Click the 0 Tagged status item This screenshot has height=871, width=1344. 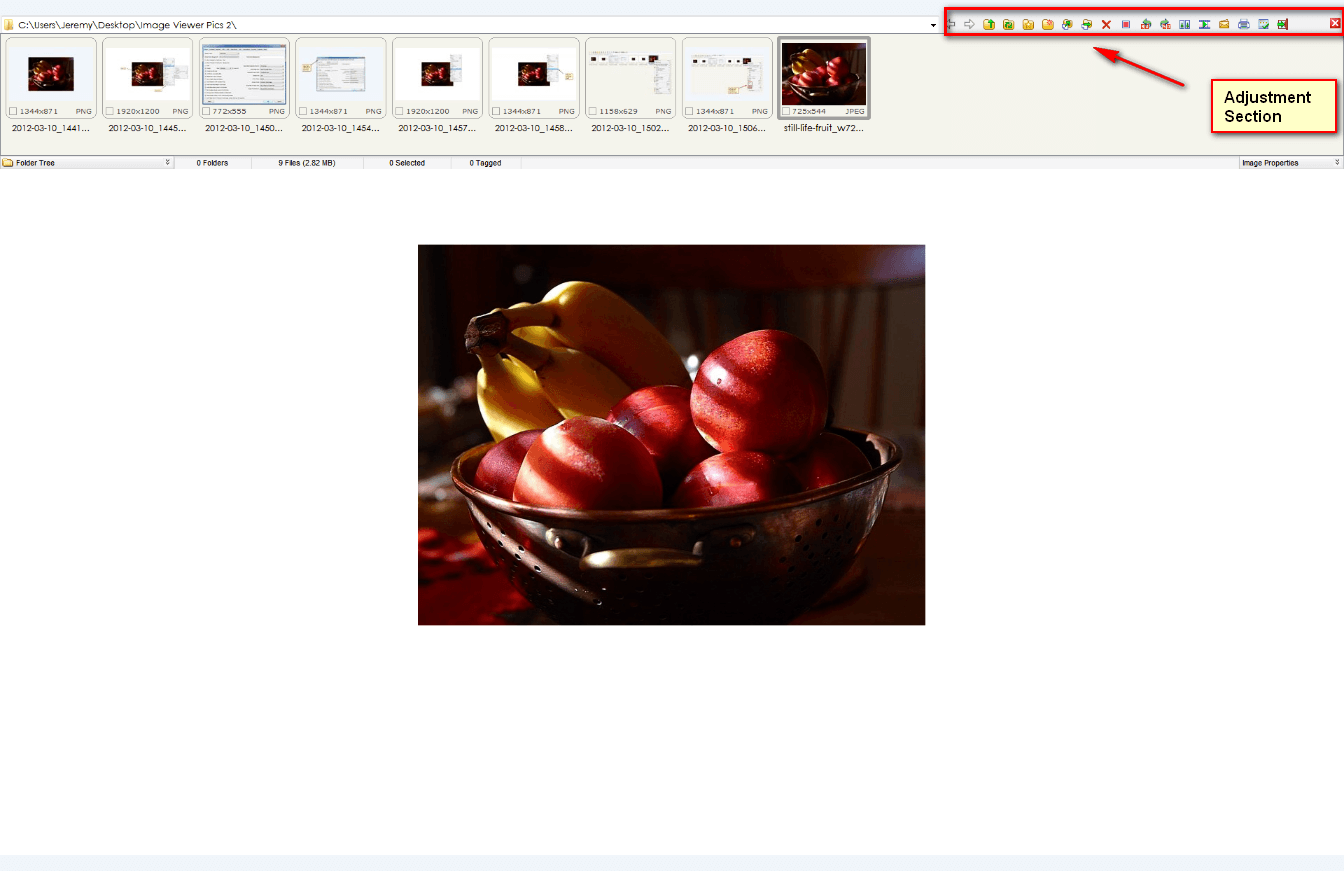coord(485,163)
